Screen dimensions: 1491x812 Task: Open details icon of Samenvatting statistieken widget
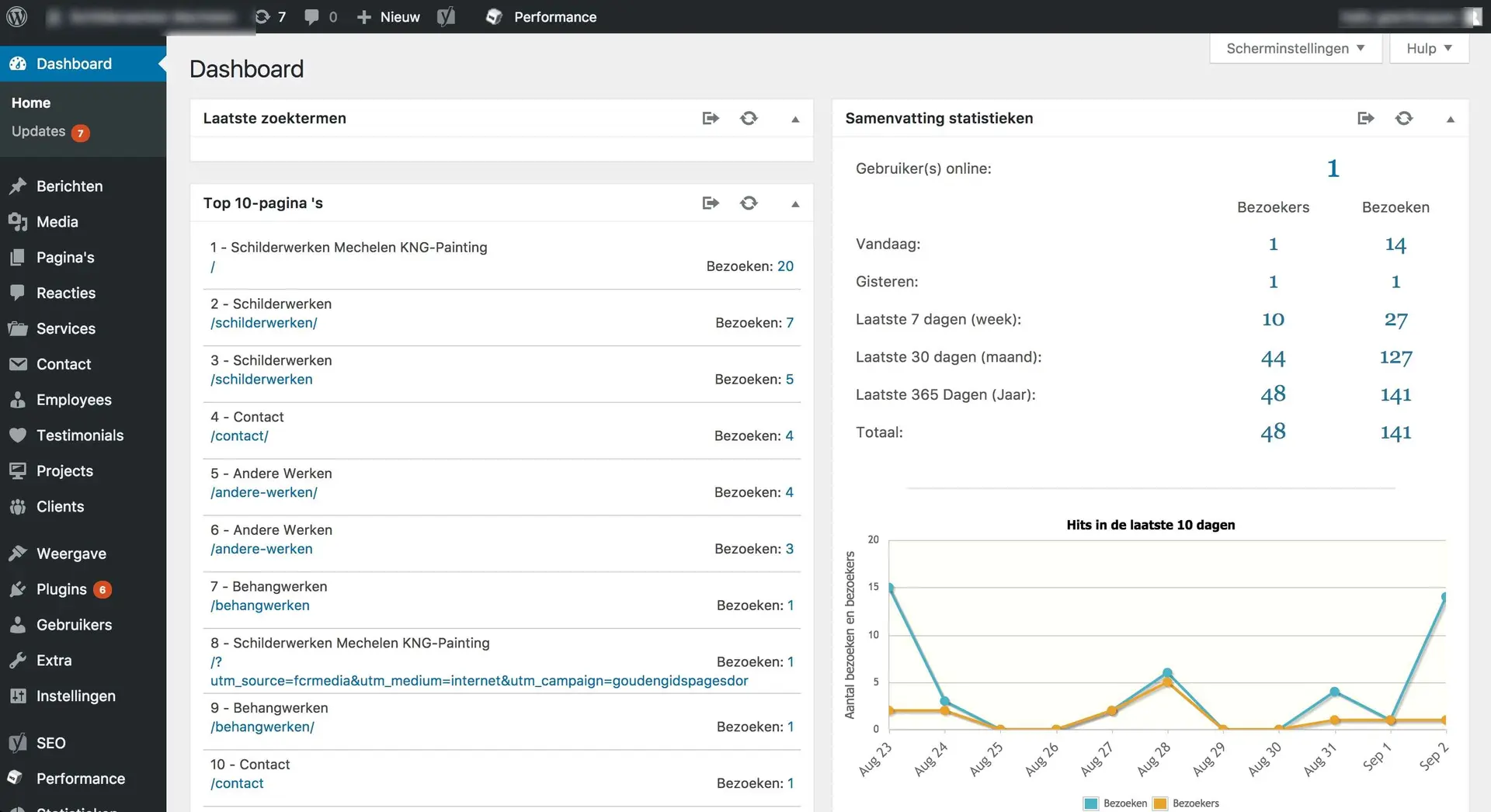[x=1366, y=118]
